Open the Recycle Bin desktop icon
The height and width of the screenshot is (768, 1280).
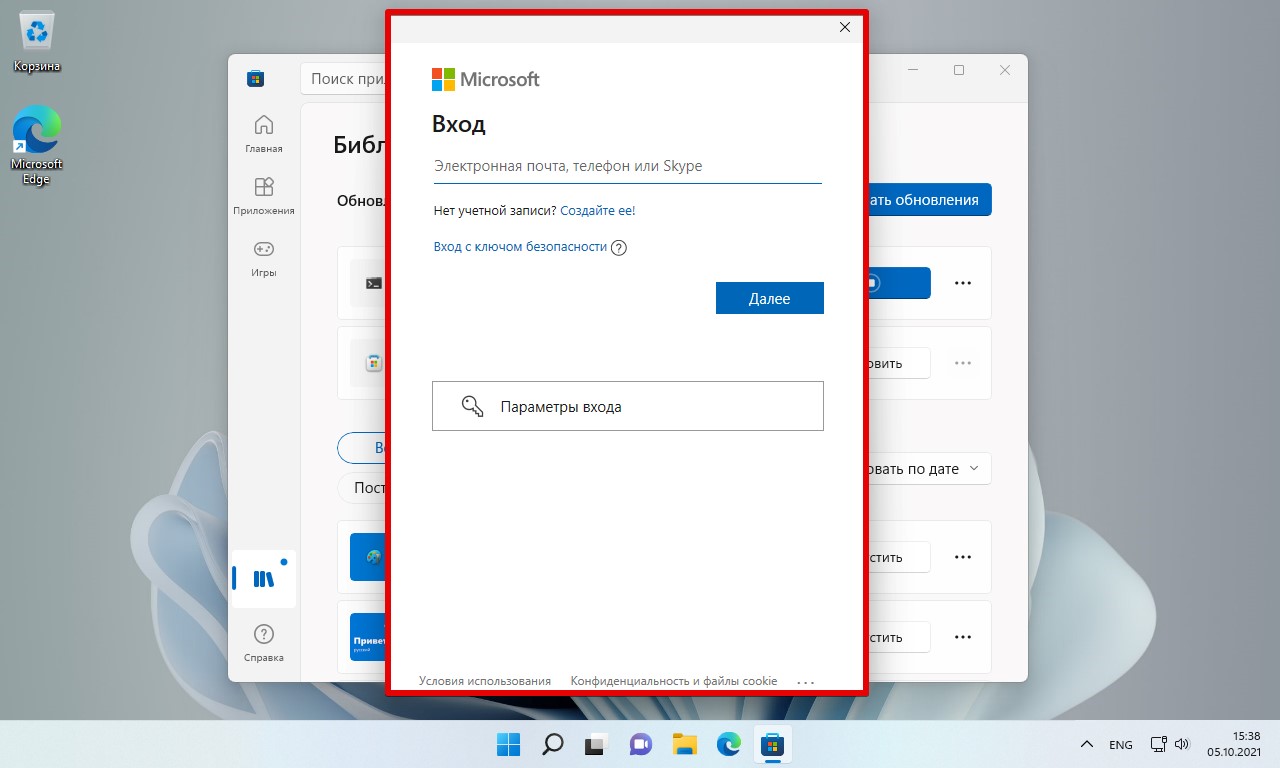pyautogui.click(x=37, y=42)
